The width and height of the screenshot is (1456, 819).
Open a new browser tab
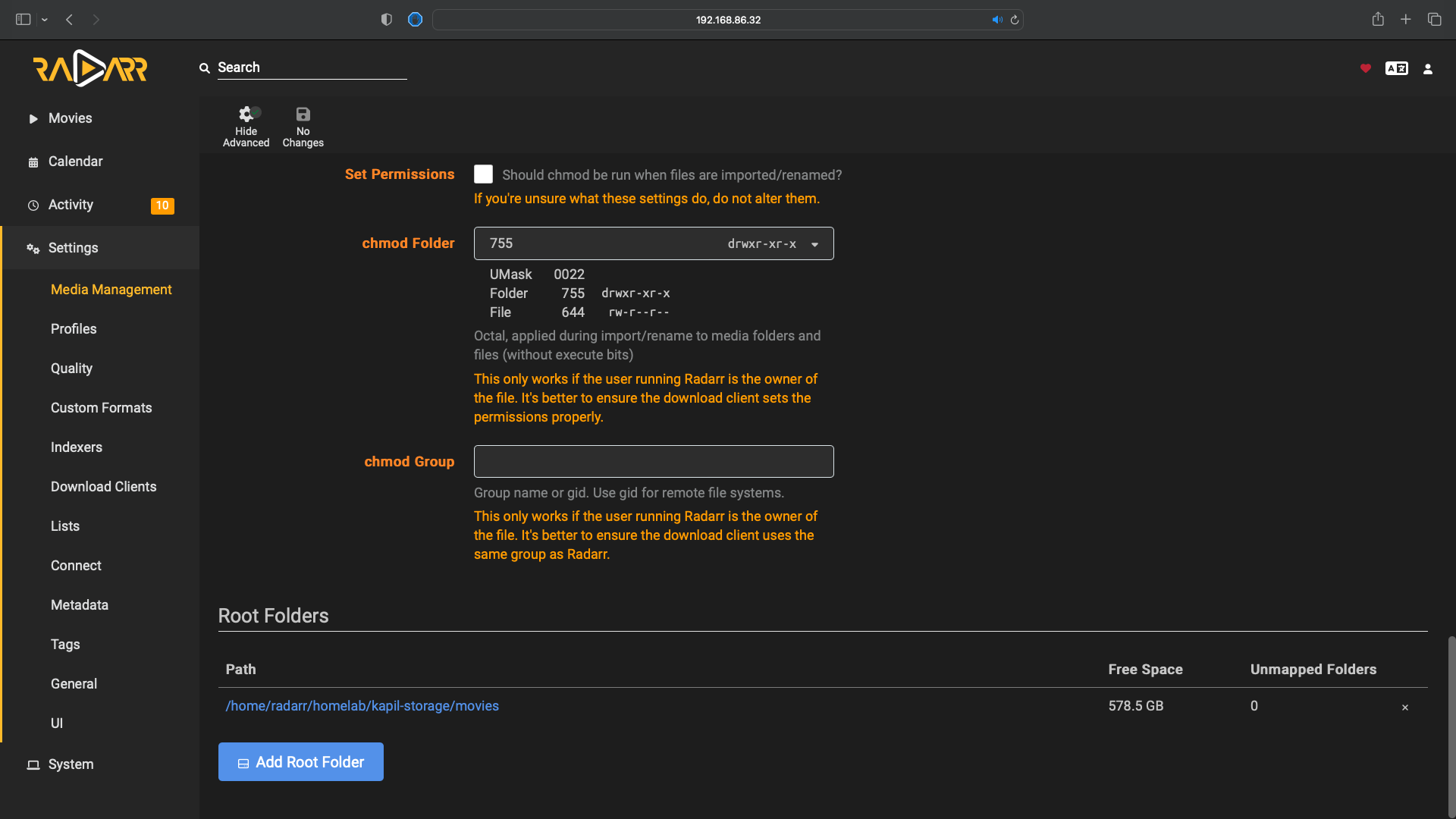[x=1406, y=20]
